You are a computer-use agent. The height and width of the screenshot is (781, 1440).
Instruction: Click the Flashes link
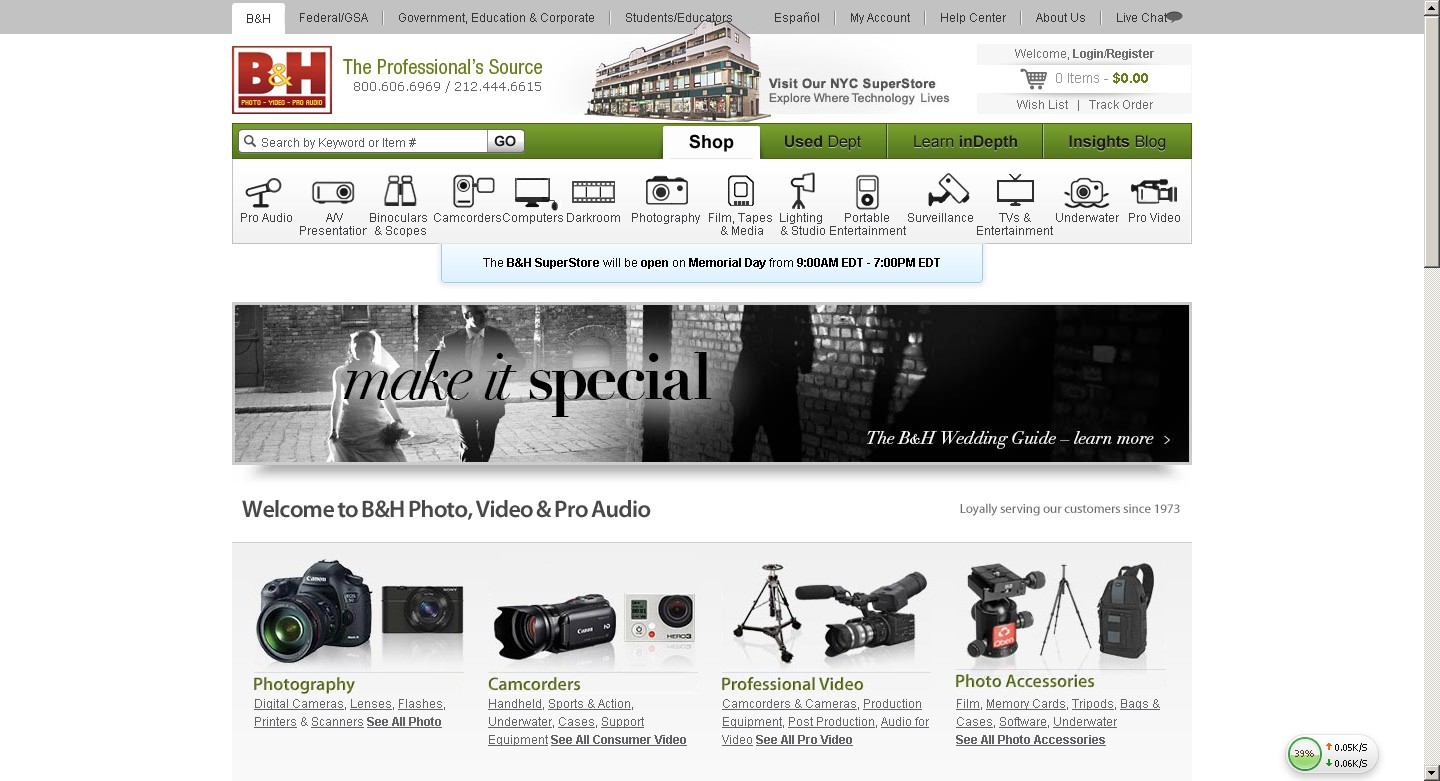pos(420,704)
